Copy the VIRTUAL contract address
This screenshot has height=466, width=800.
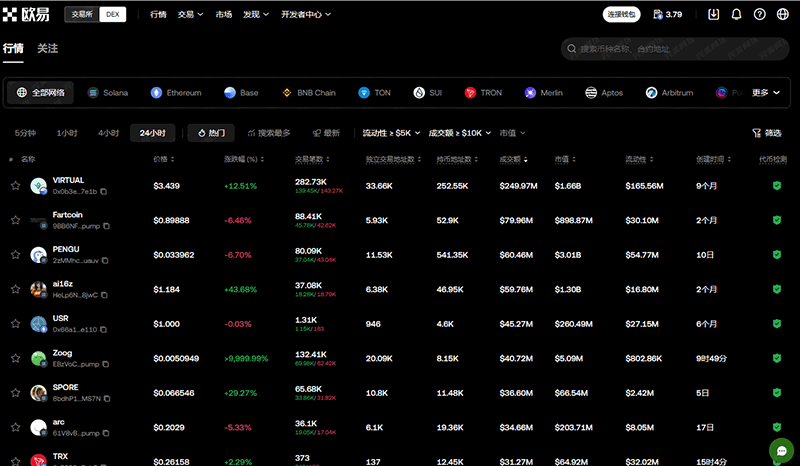point(104,192)
